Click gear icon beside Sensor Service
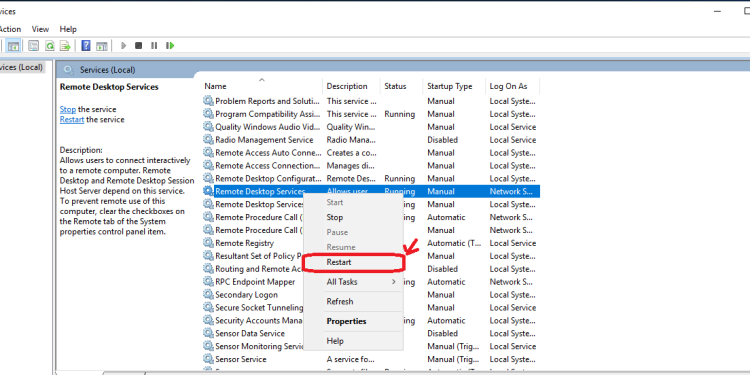750x375 pixels. (x=208, y=359)
